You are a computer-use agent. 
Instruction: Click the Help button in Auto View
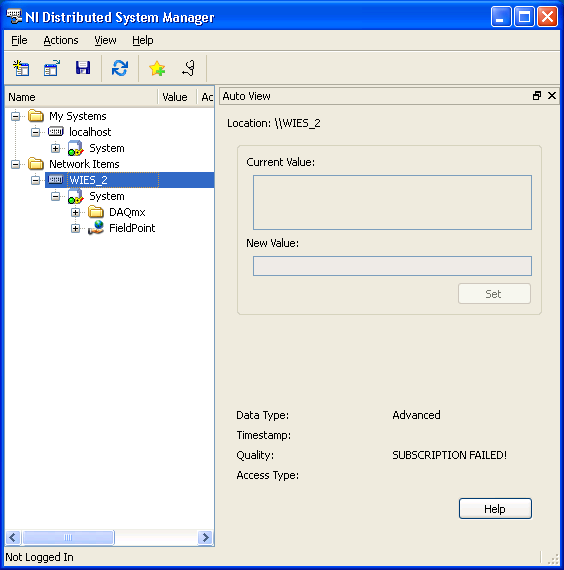point(495,509)
